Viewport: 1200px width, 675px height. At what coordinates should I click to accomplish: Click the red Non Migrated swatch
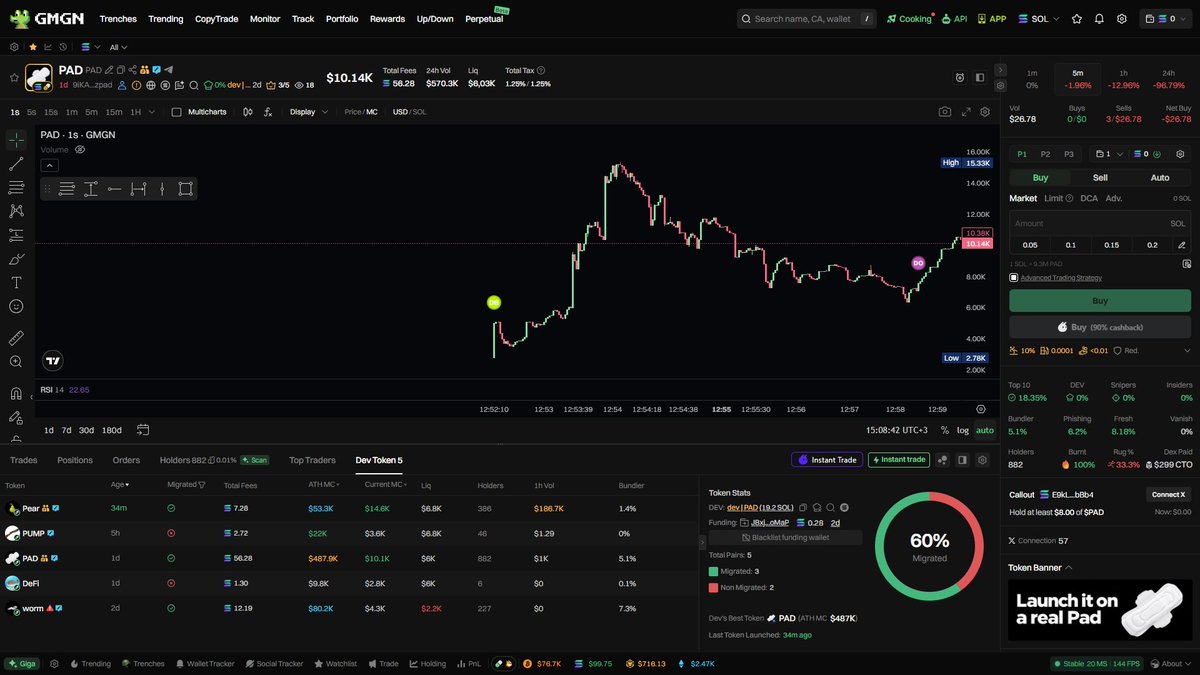713,587
